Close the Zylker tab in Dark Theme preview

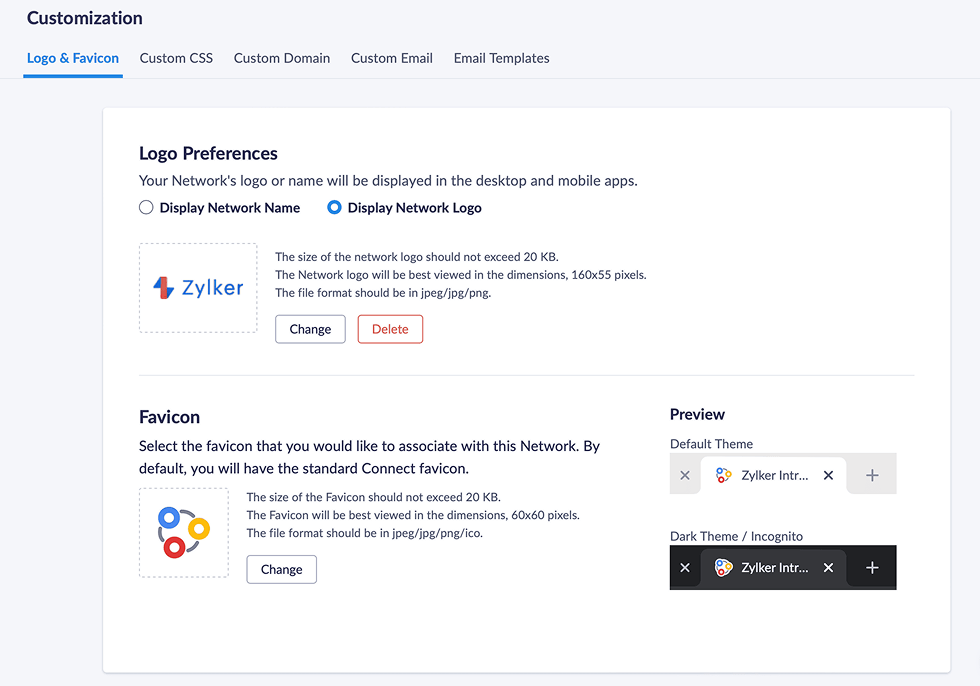(x=828, y=568)
